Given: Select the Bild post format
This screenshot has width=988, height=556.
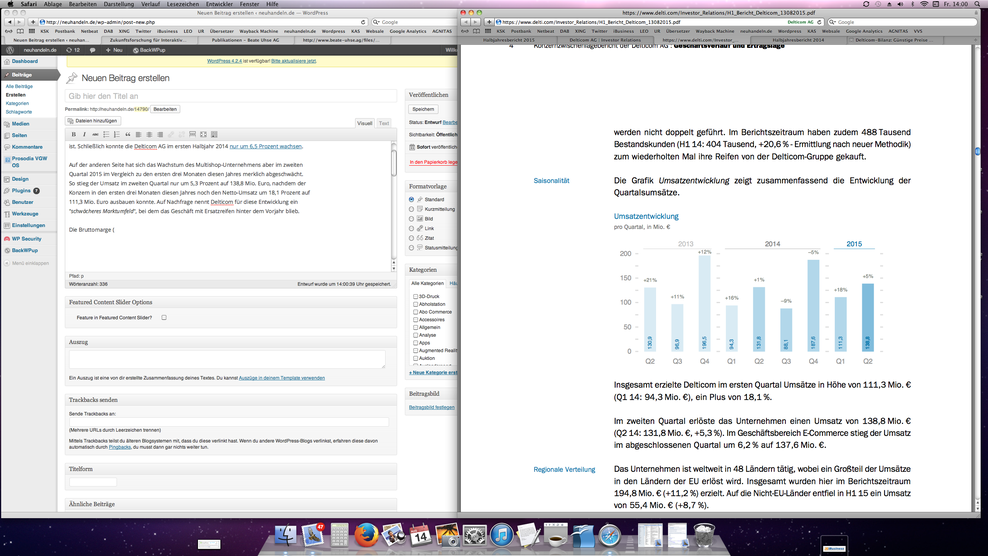Looking at the screenshot, I should pos(411,219).
